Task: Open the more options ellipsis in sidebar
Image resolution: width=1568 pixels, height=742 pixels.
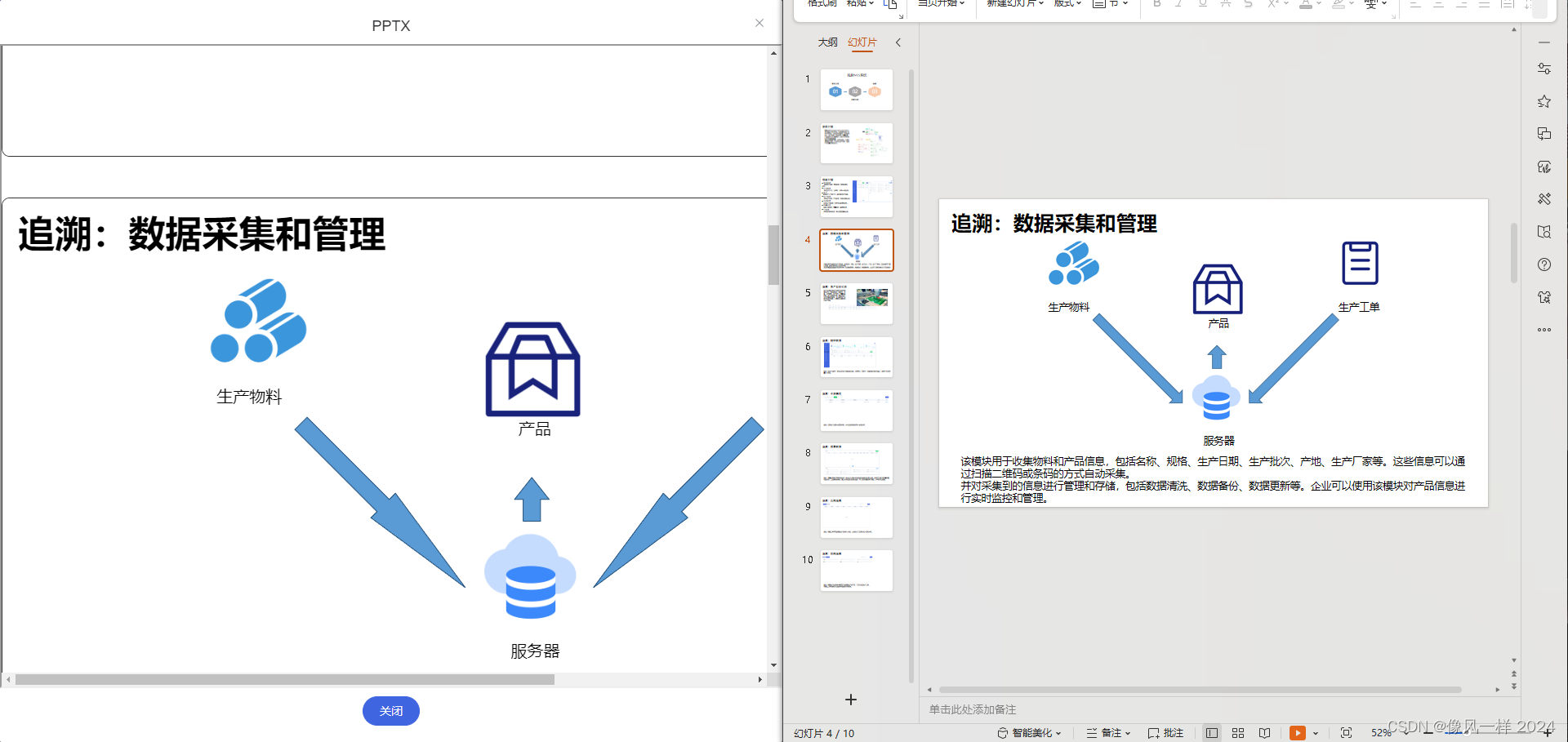Action: click(1544, 330)
